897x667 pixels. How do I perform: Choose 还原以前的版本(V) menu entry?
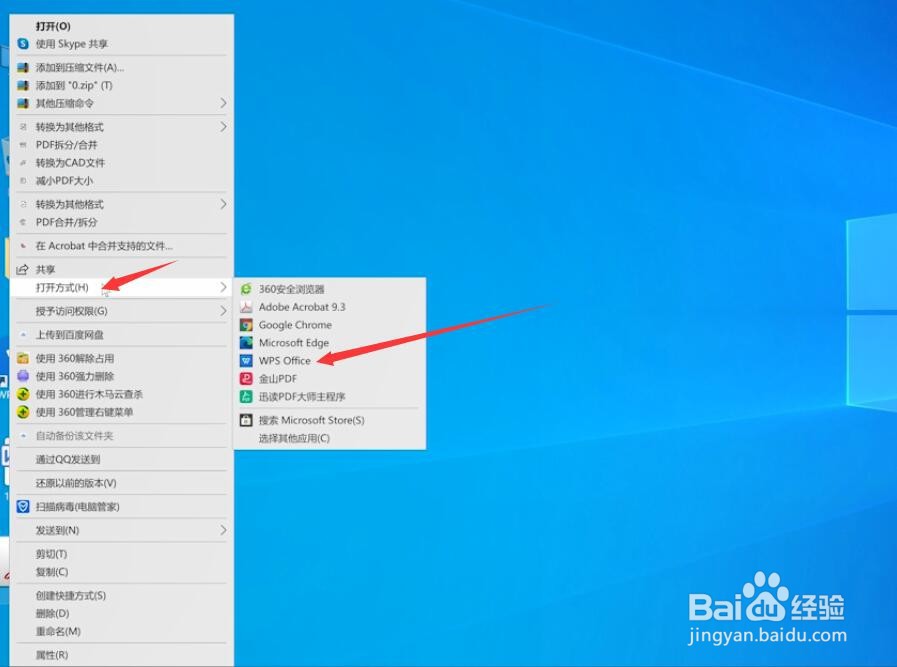[x=121, y=483]
